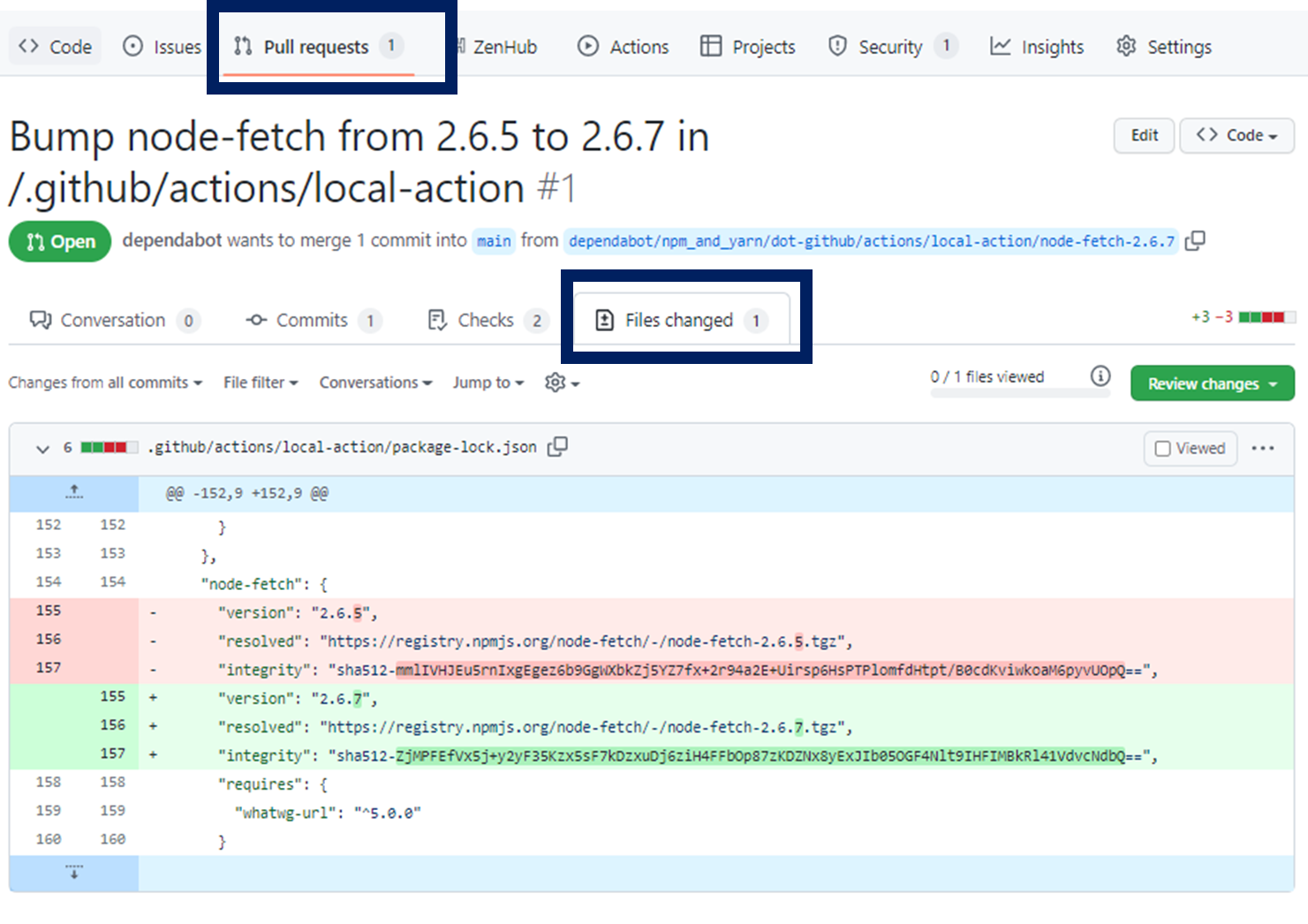Click the Open pull request status badge
This screenshot has height=924, width=1308.
(x=60, y=241)
